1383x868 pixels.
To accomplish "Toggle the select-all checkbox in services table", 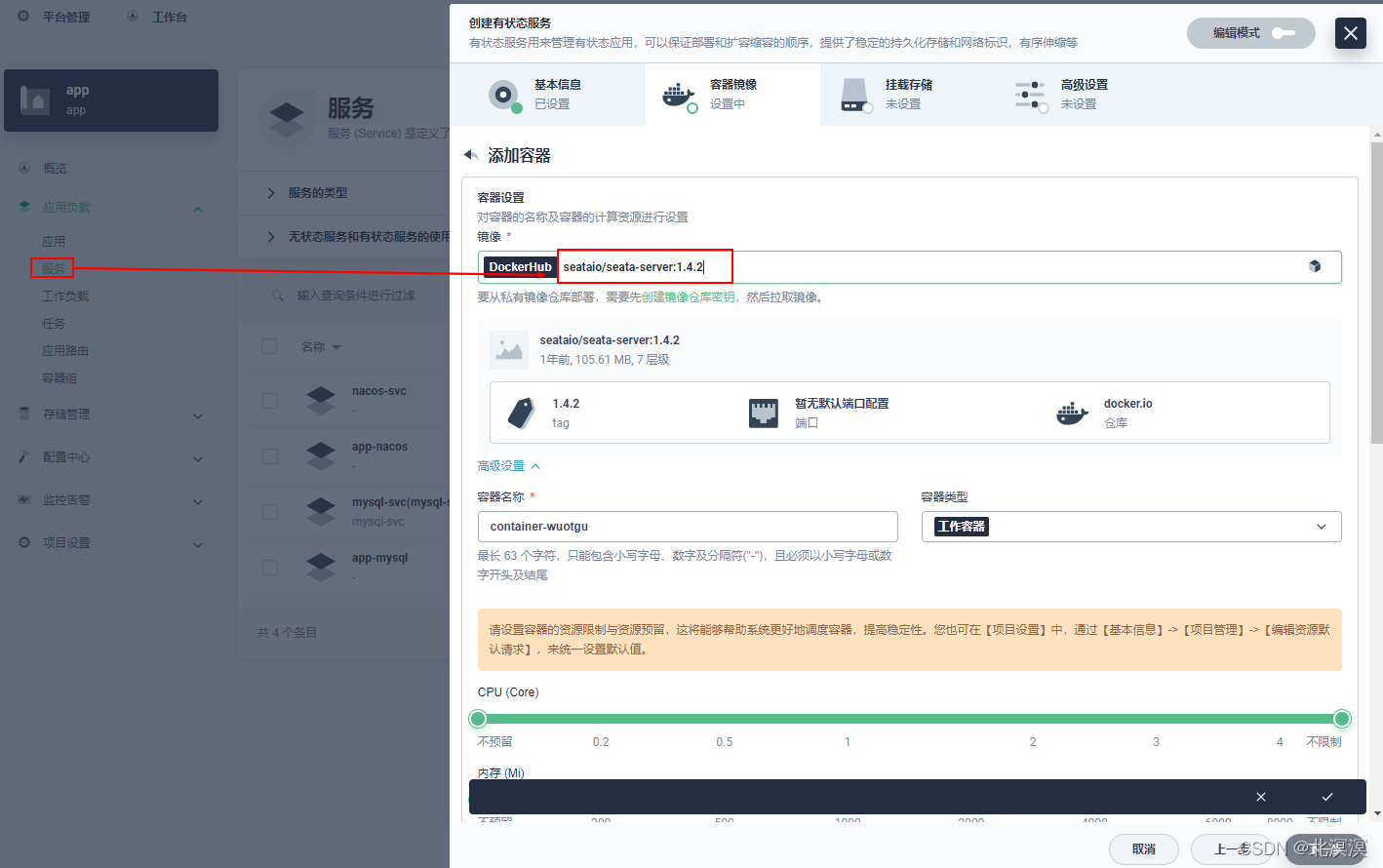I will click(270, 346).
